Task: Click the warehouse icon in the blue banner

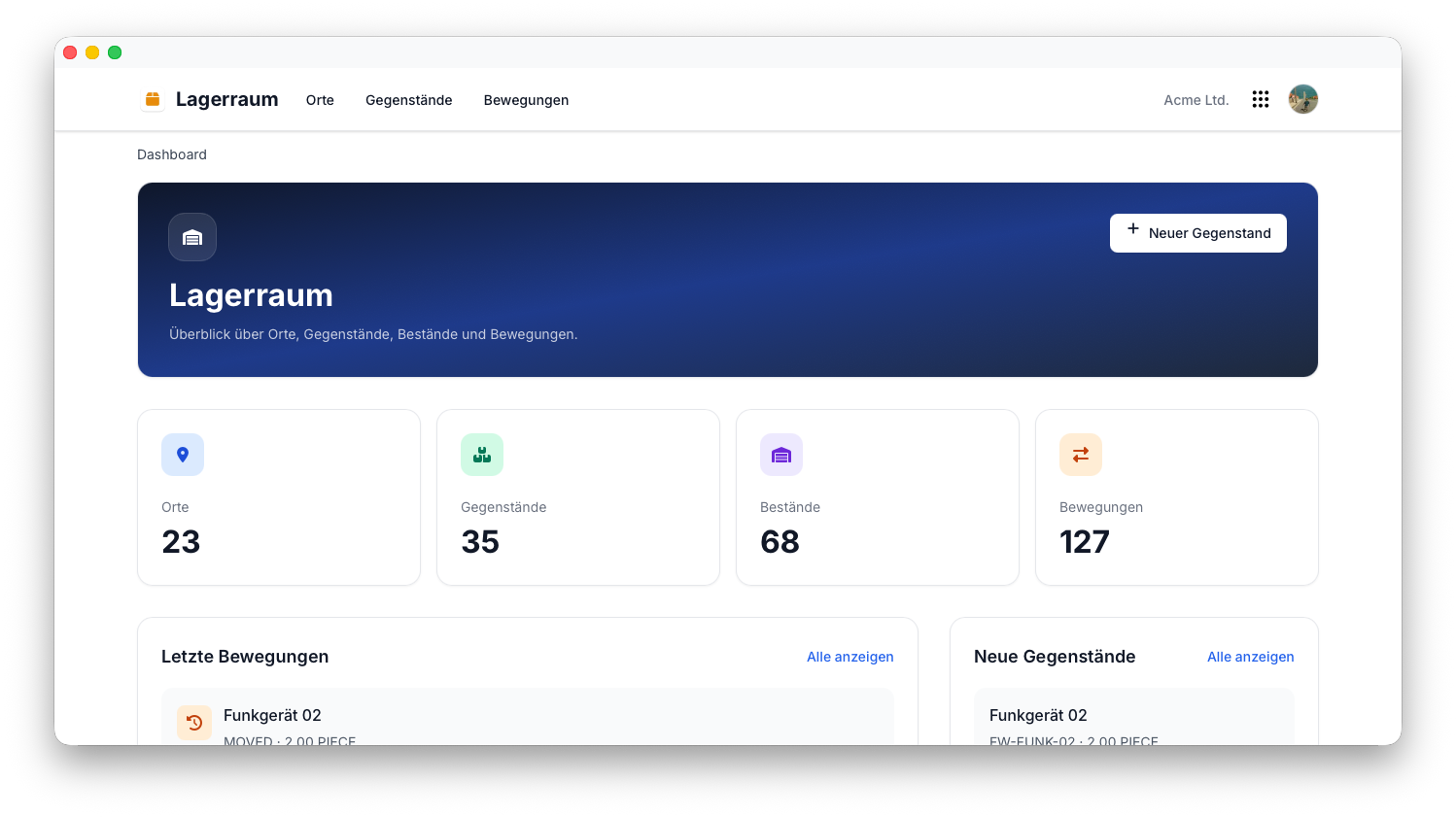Action: (x=192, y=237)
